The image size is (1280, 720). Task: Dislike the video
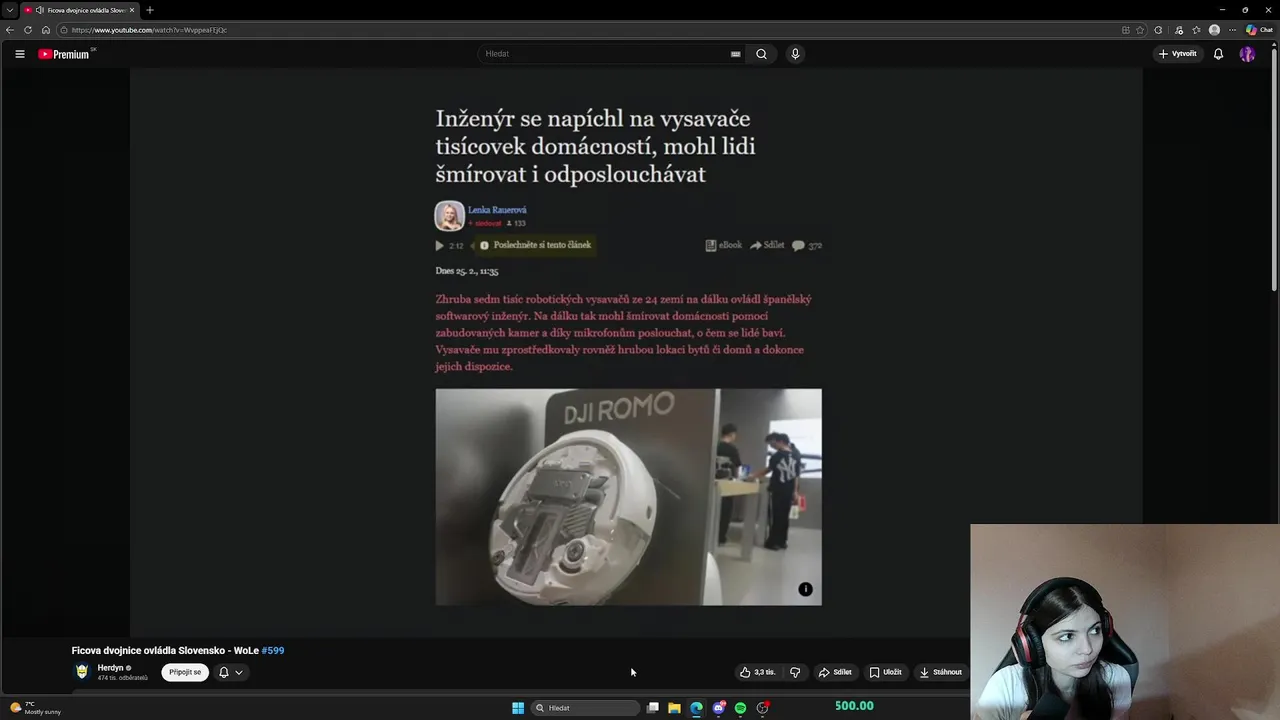point(795,672)
